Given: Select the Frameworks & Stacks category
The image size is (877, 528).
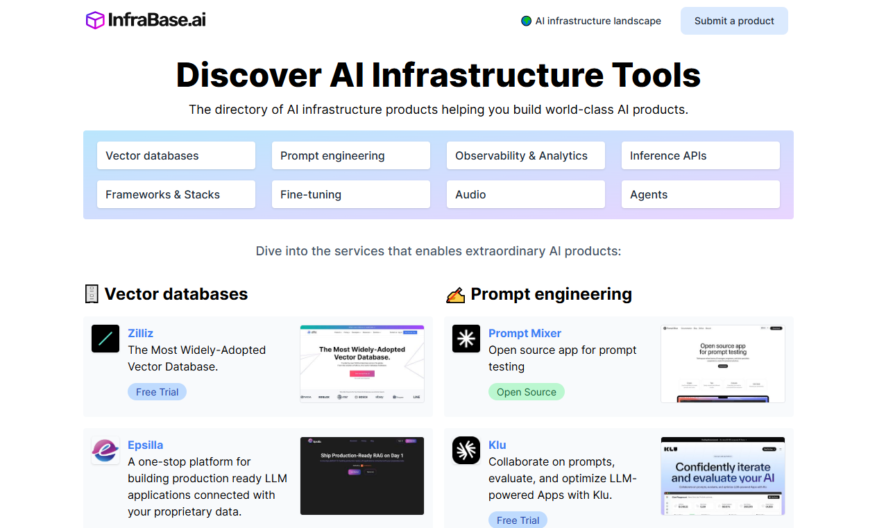Looking at the screenshot, I should [176, 194].
